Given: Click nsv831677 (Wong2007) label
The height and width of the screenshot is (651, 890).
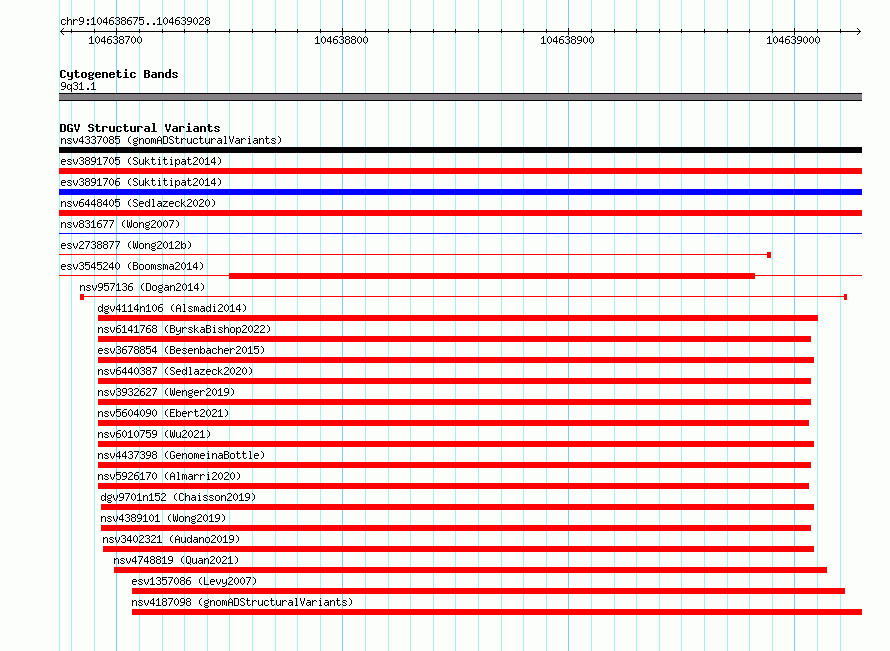Looking at the screenshot, I should tap(120, 224).
